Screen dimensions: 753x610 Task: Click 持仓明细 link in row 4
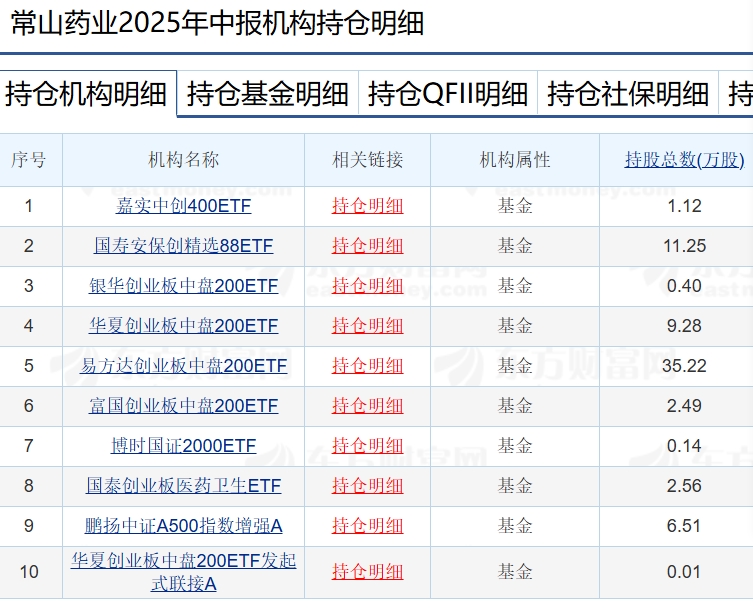point(367,326)
